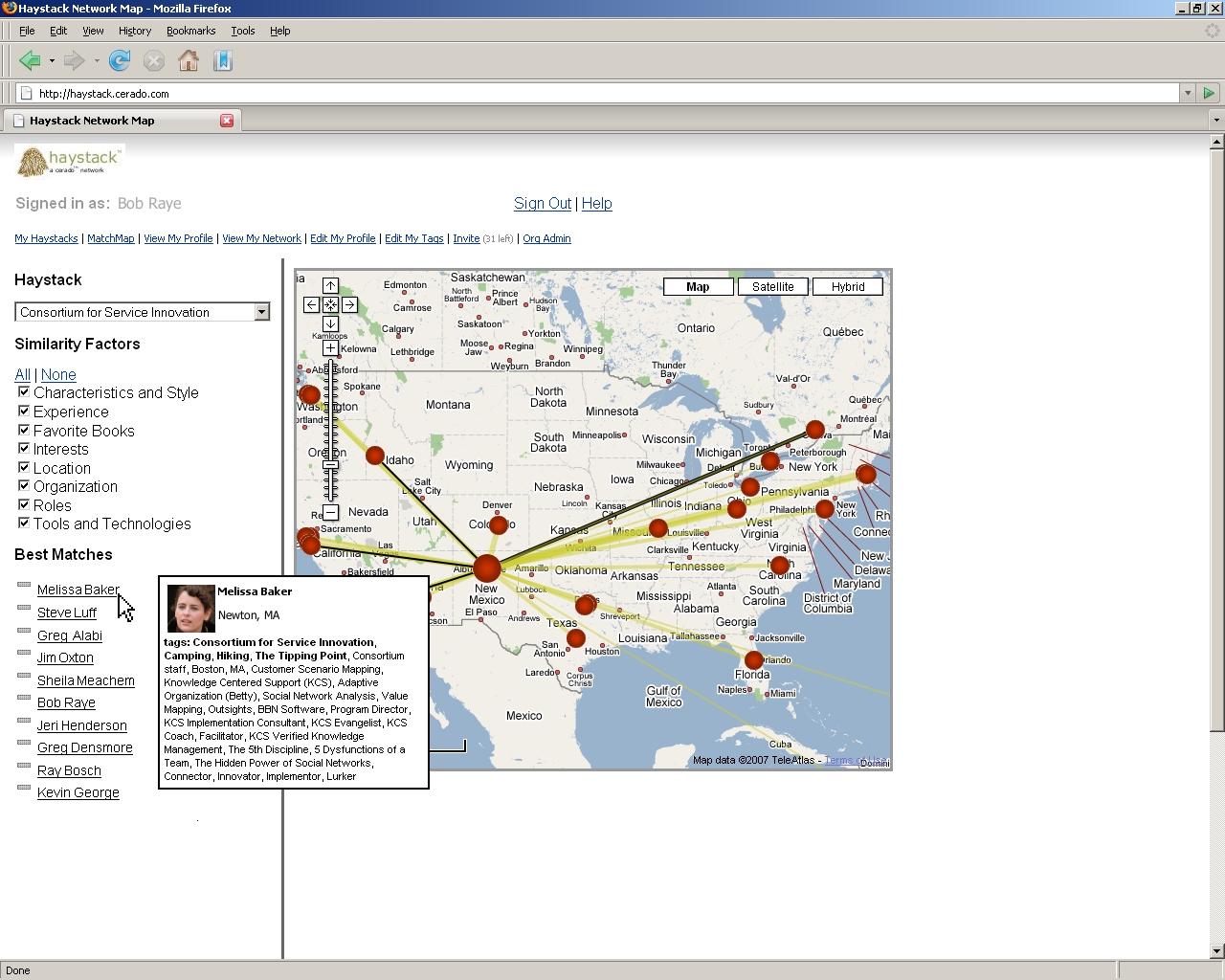Open the list all tabs dropdown

[x=1216, y=121]
